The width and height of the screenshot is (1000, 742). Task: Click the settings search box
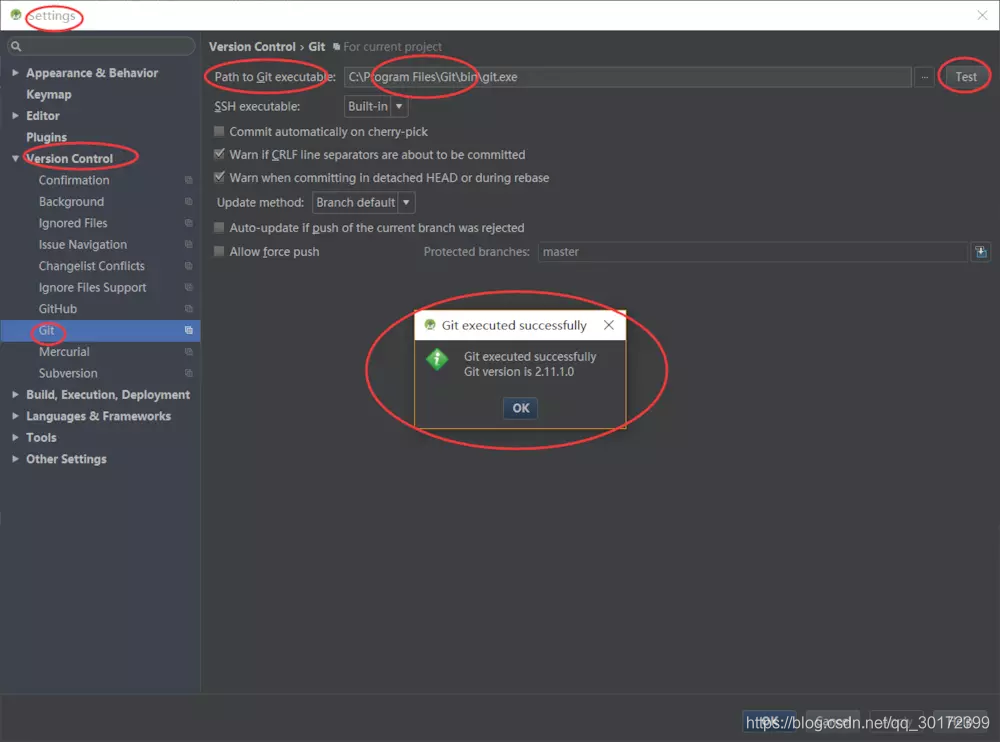coord(101,46)
